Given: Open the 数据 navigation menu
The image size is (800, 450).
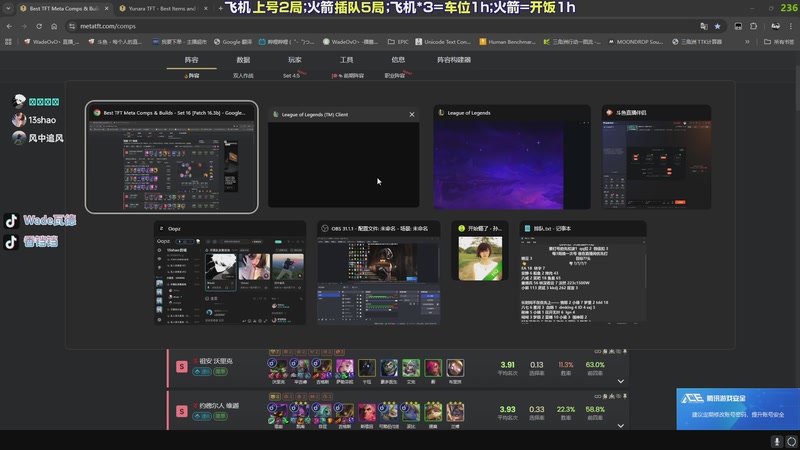Looking at the screenshot, I should [x=243, y=60].
